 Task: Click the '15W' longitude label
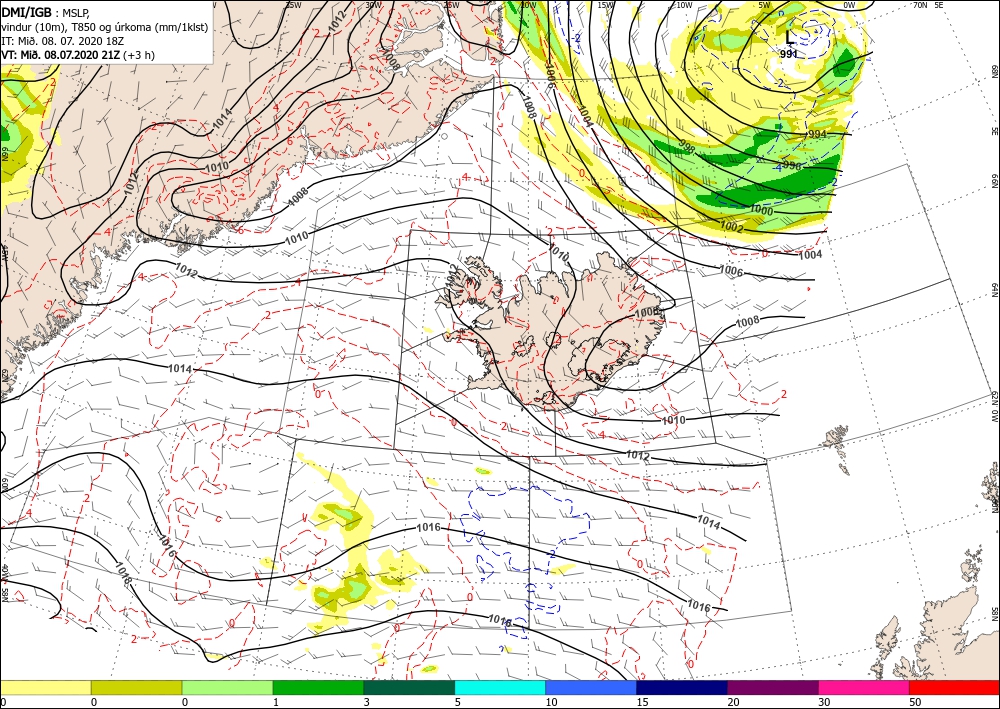coord(605,5)
